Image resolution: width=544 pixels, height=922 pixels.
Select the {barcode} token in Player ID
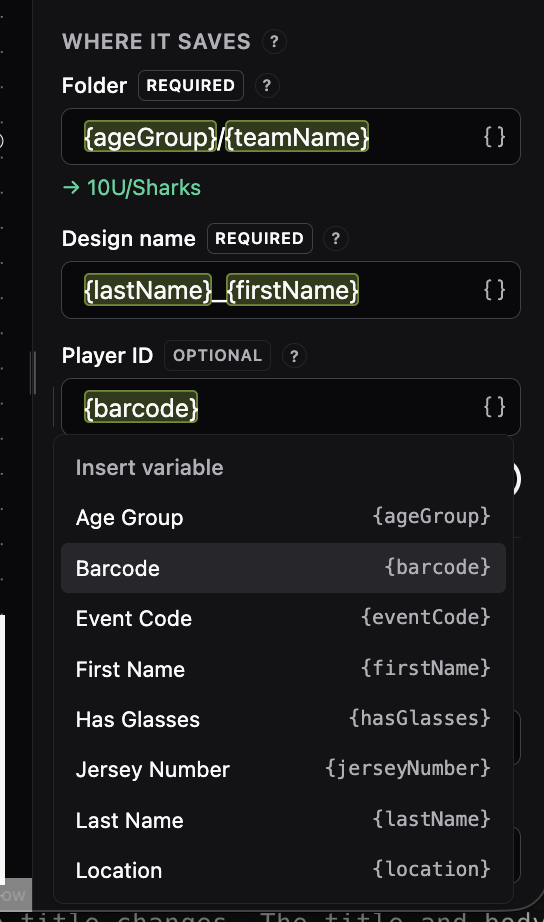click(x=141, y=406)
